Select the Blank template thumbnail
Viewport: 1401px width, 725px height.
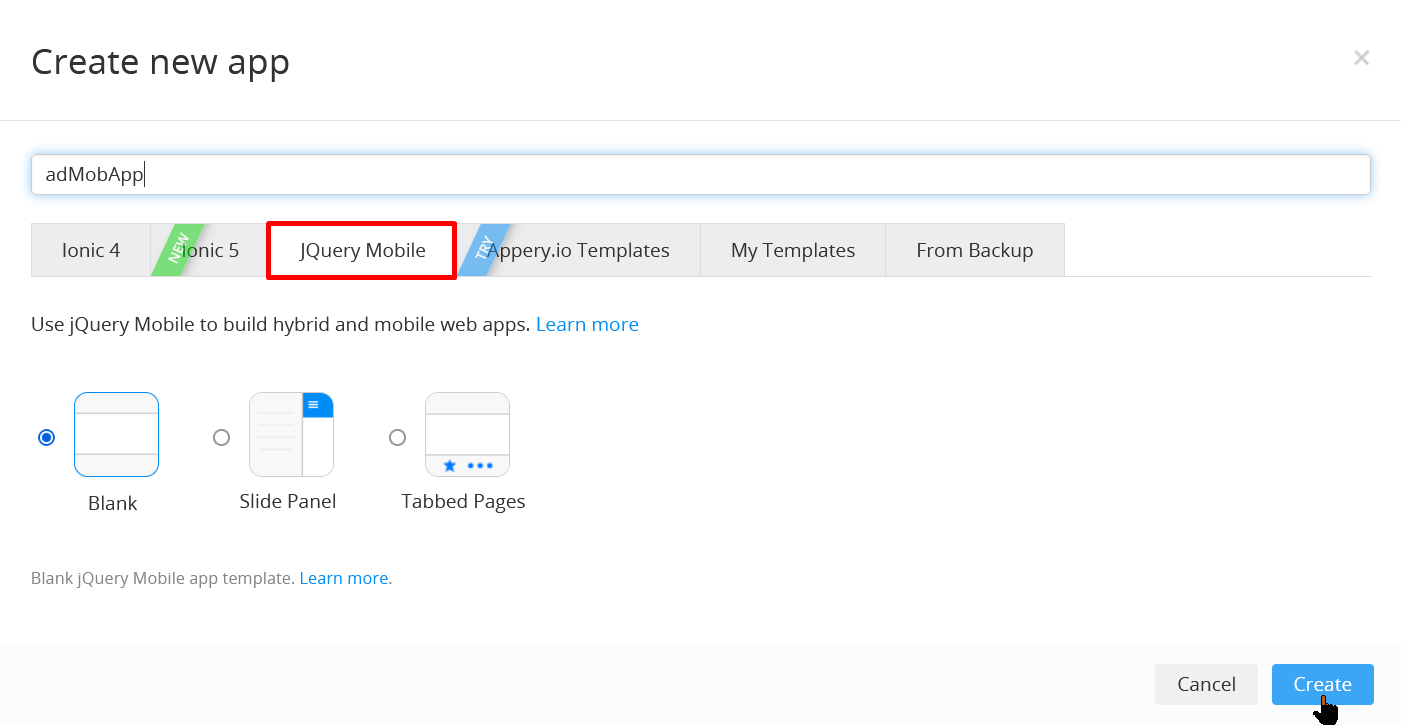coord(116,434)
